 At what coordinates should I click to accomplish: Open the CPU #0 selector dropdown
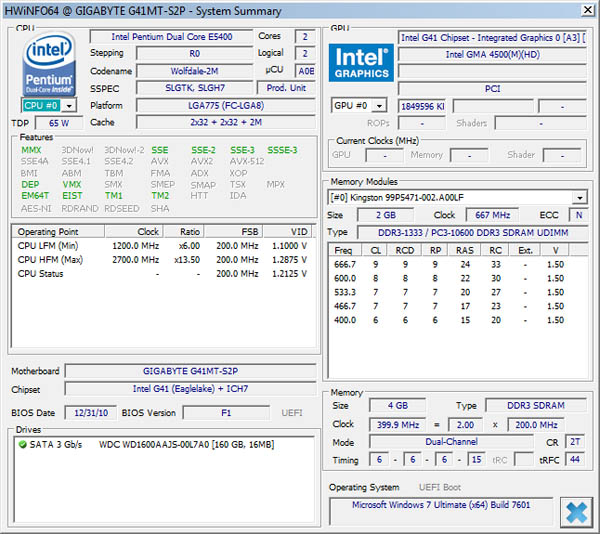click(69, 106)
